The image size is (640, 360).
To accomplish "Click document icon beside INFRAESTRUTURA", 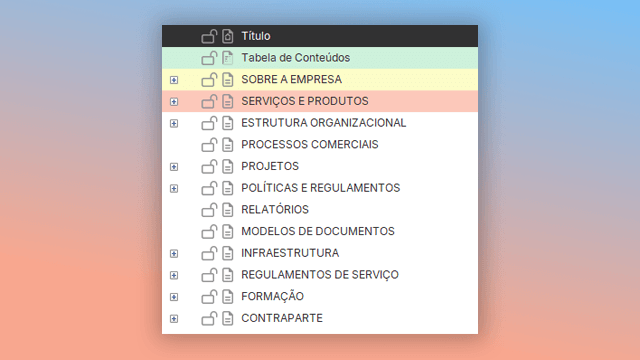I will tap(228, 253).
